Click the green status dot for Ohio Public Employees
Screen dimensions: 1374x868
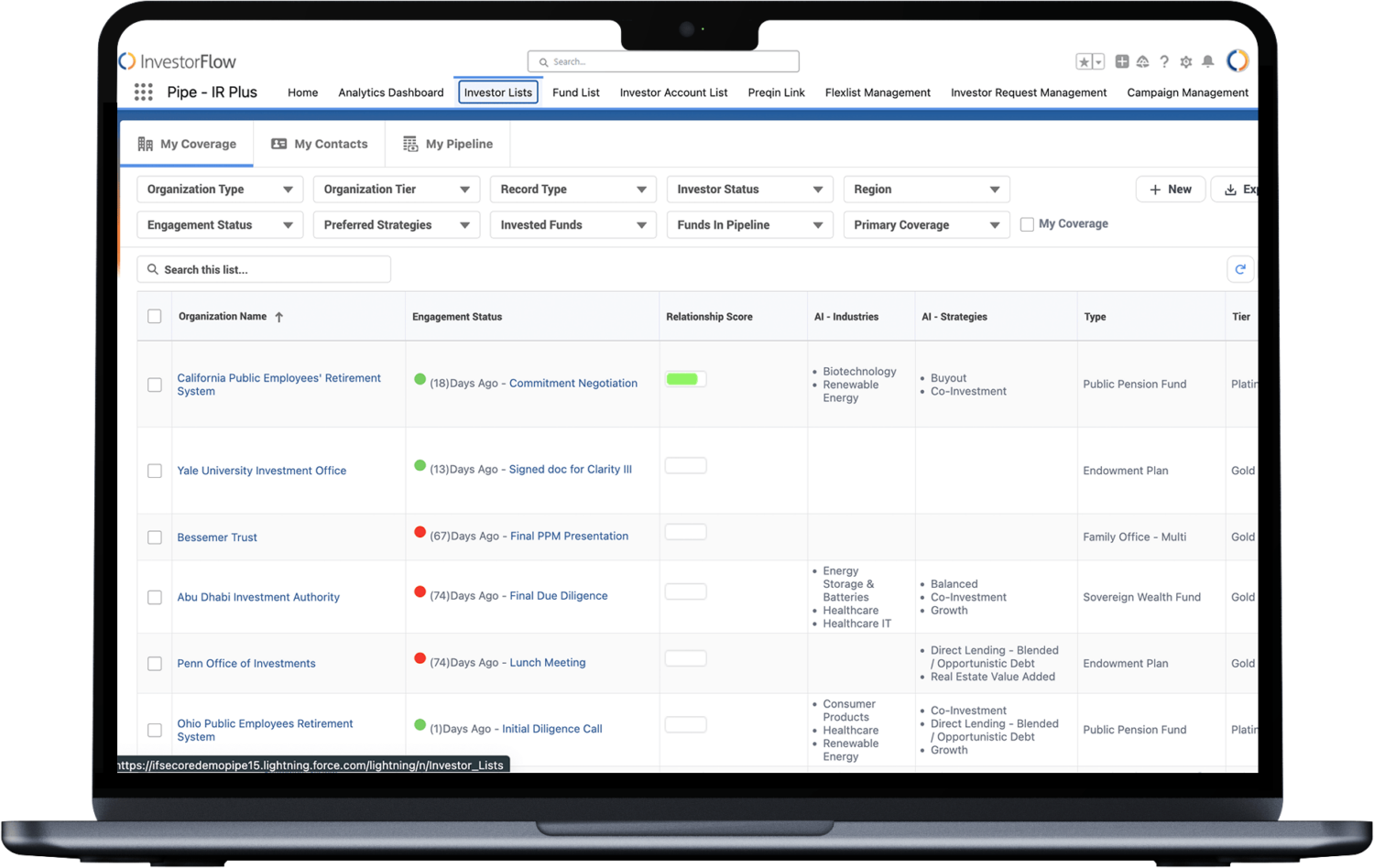coord(420,724)
